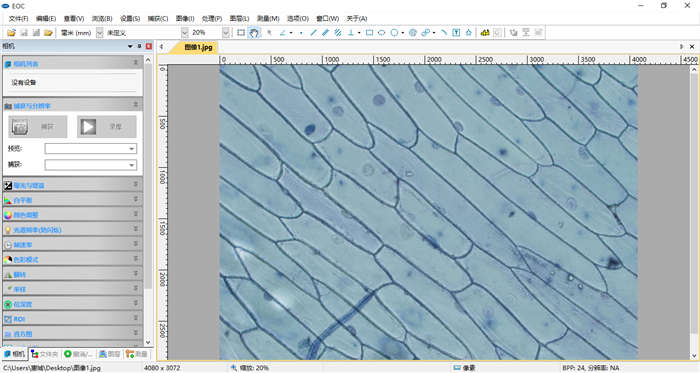
Task: Open the 预览 resolution combo box
Action: (x=91, y=149)
